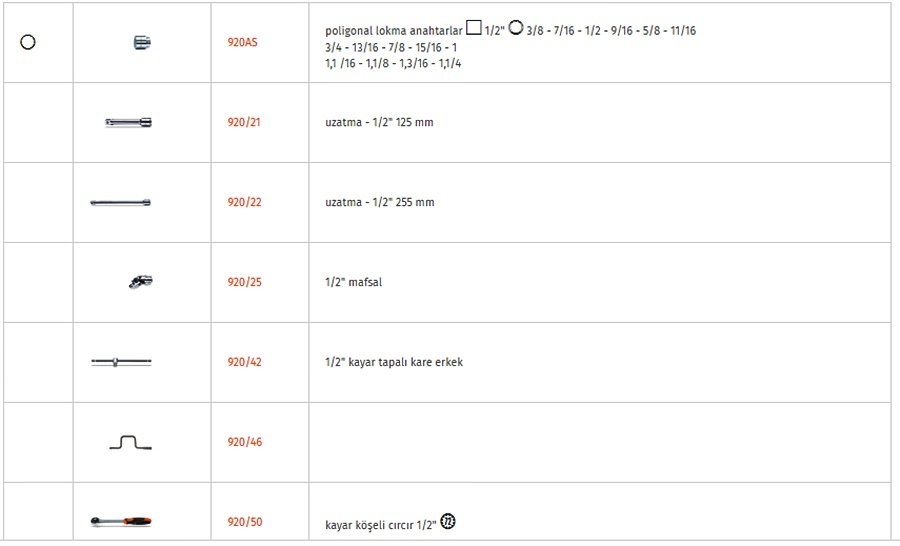Click the '1/2" mafsal' description text
900x546 pixels.
point(354,282)
